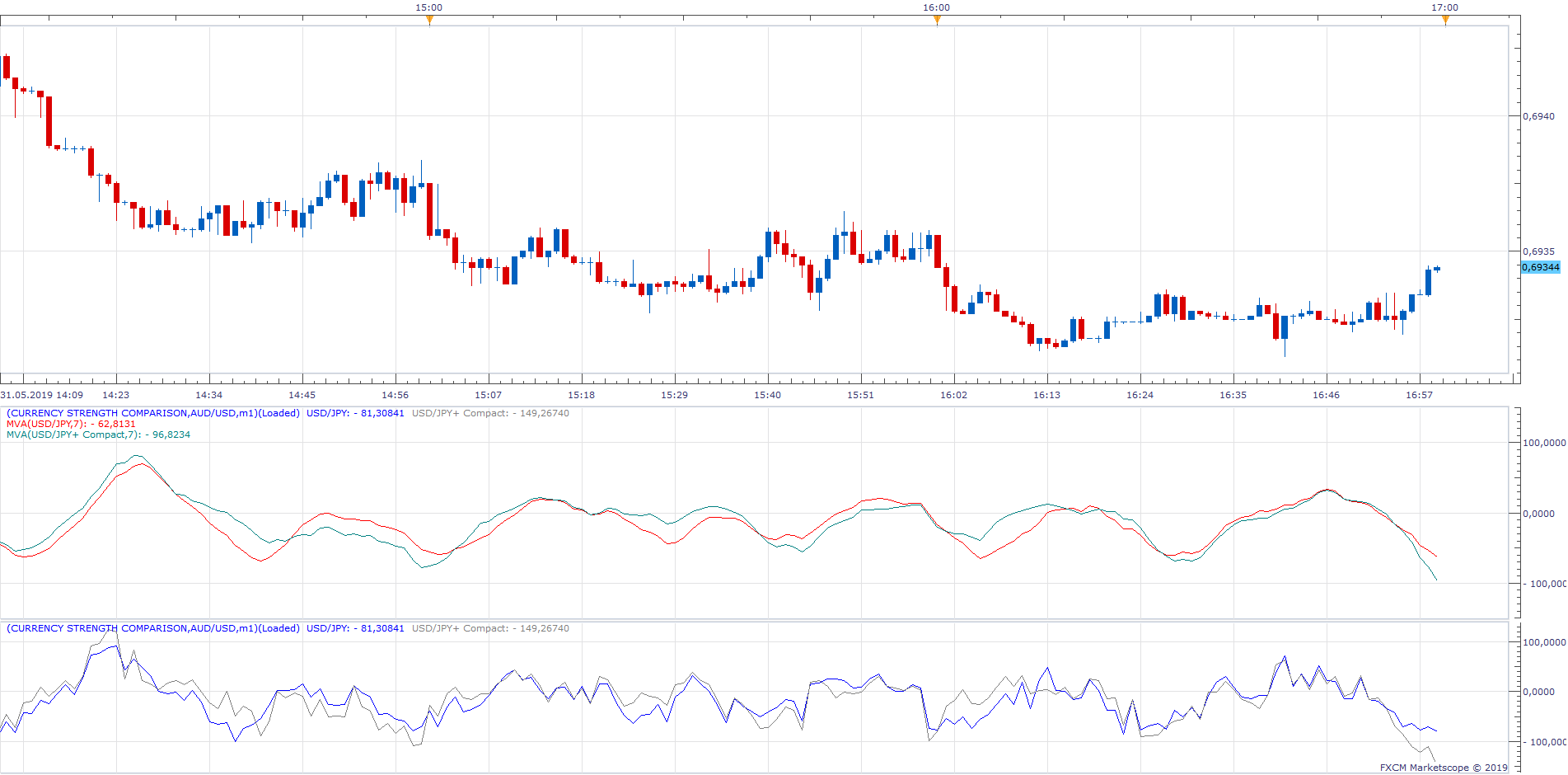Click the 16:00 text above the chart
Viewport: 1568px width, 775px height.
click(x=937, y=7)
